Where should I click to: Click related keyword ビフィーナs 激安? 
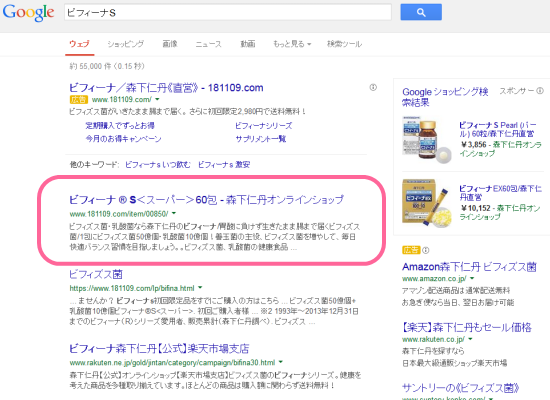(224, 165)
